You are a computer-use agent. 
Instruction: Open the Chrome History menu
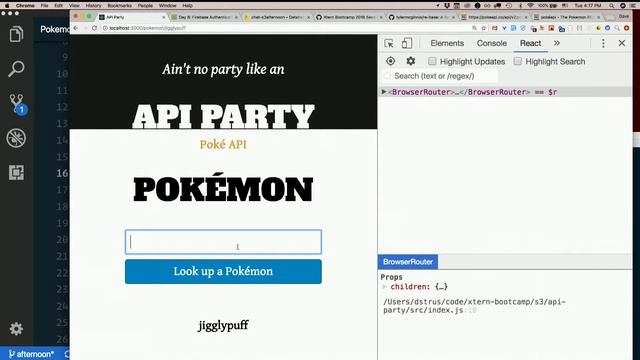[x=93, y=6]
